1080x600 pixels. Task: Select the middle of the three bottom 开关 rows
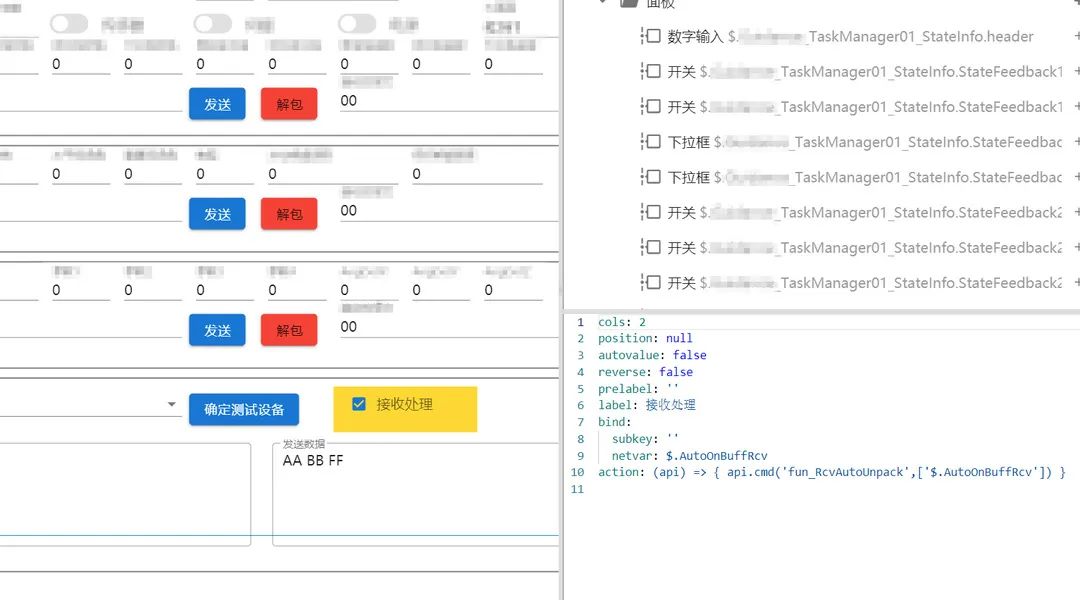tap(864, 247)
